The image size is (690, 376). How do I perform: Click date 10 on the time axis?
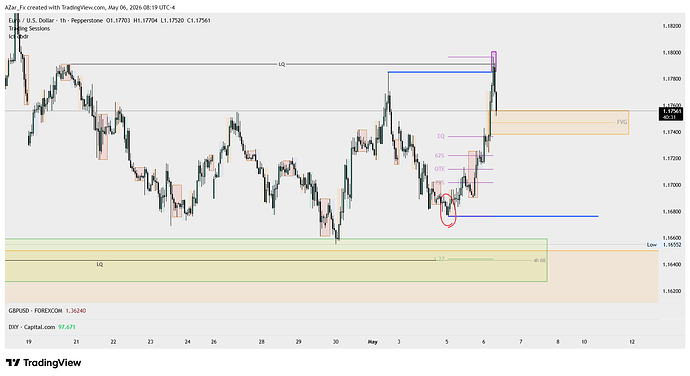point(584,342)
